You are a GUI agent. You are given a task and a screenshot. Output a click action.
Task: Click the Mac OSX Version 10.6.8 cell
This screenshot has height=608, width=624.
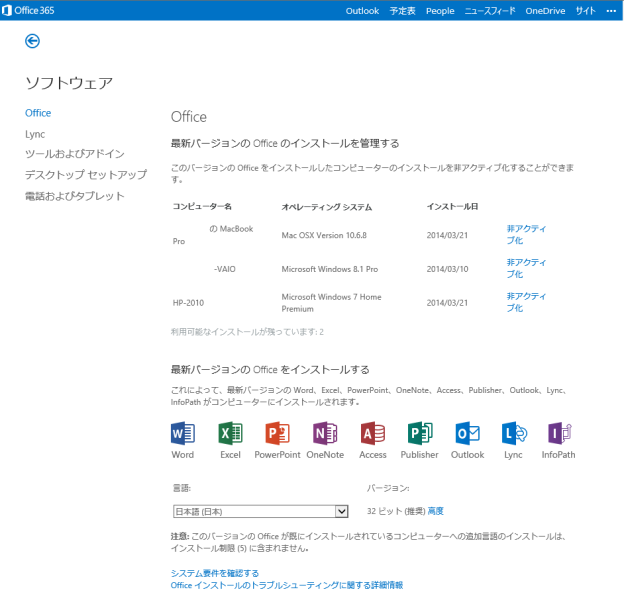[324, 235]
